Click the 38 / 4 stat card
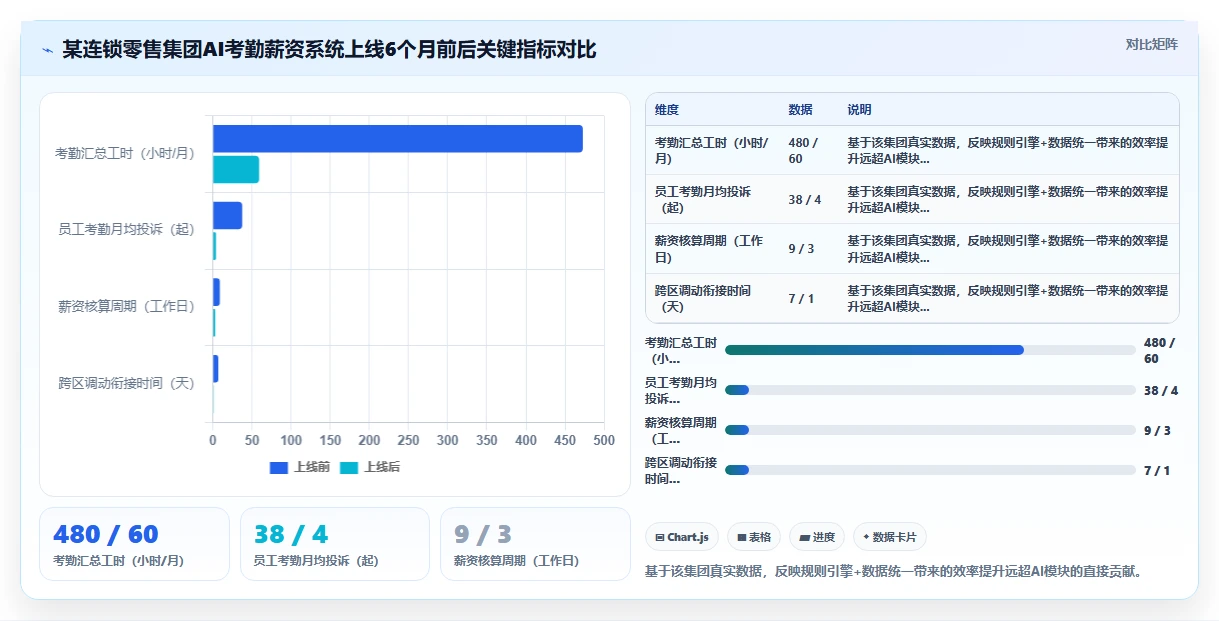The width and height of the screenshot is (1219, 621). coord(335,544)
